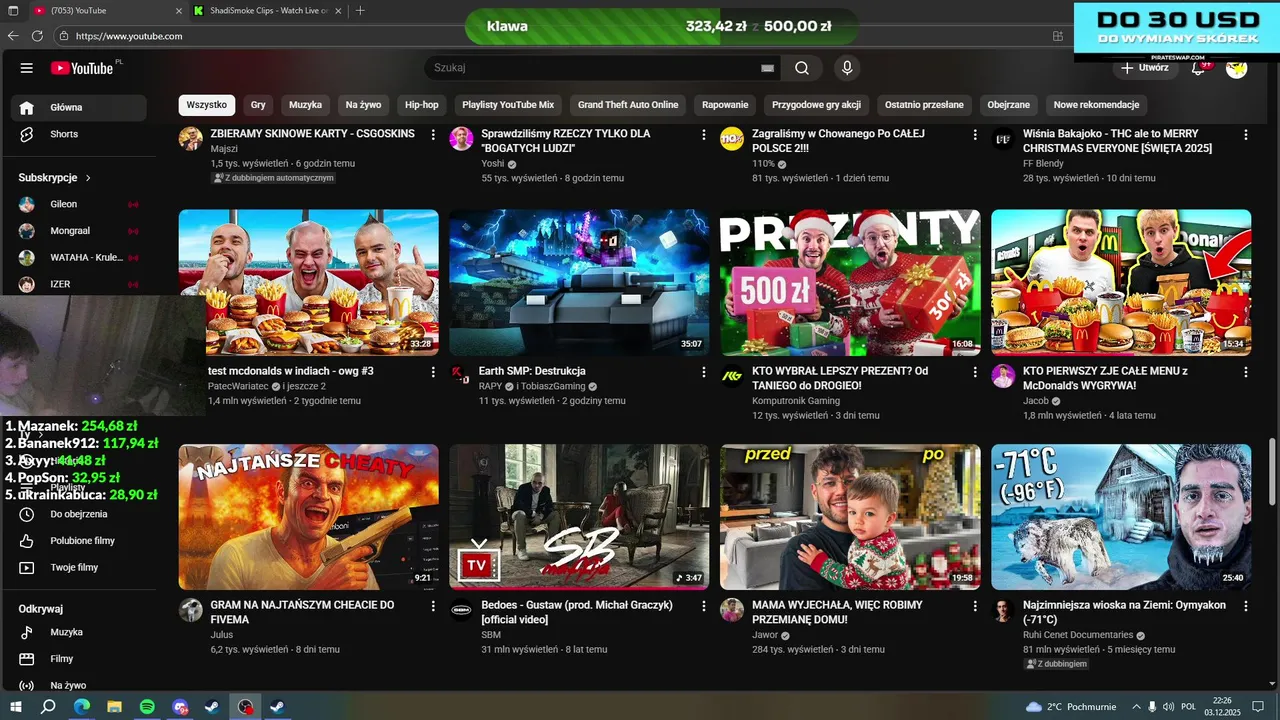This screenshot has height=720, width=1280.
Task: Open options menu for Bedoes - Gustaw video
Action: tap(704, 606)
